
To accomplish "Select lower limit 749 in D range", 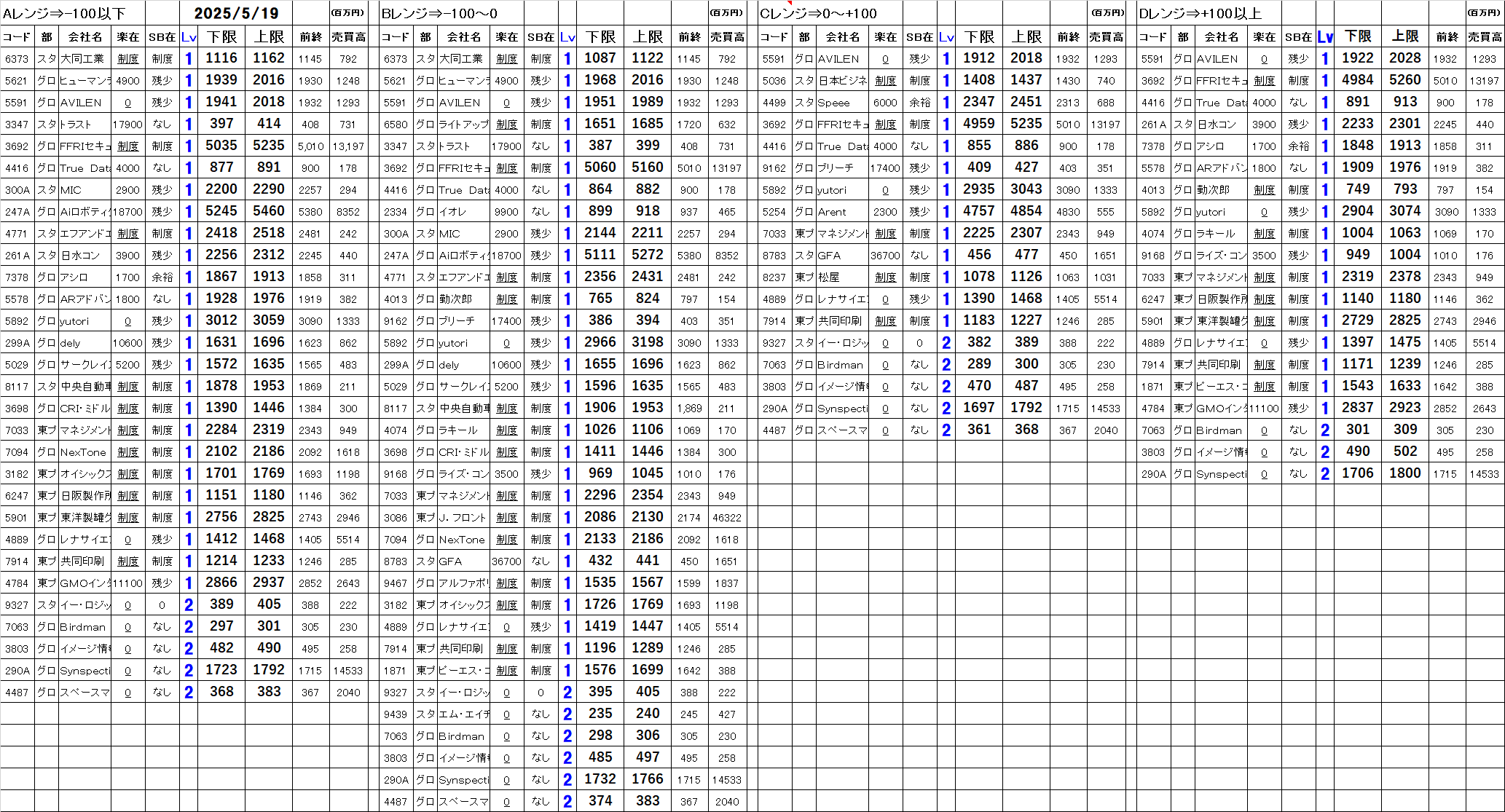I will click(1358, 189).
